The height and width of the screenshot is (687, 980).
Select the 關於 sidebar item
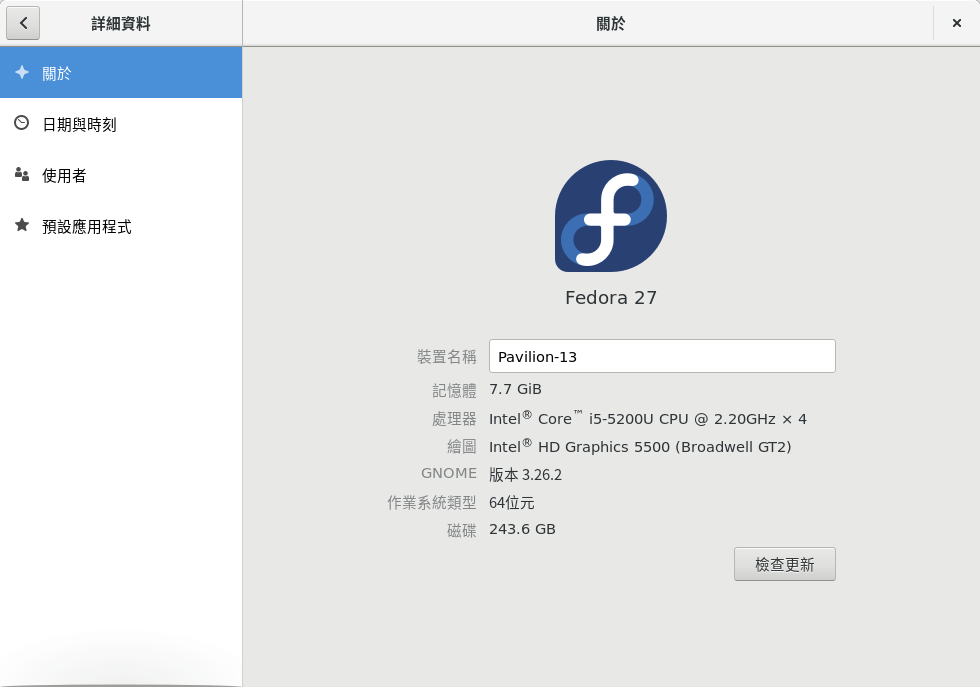coord(121,73)
